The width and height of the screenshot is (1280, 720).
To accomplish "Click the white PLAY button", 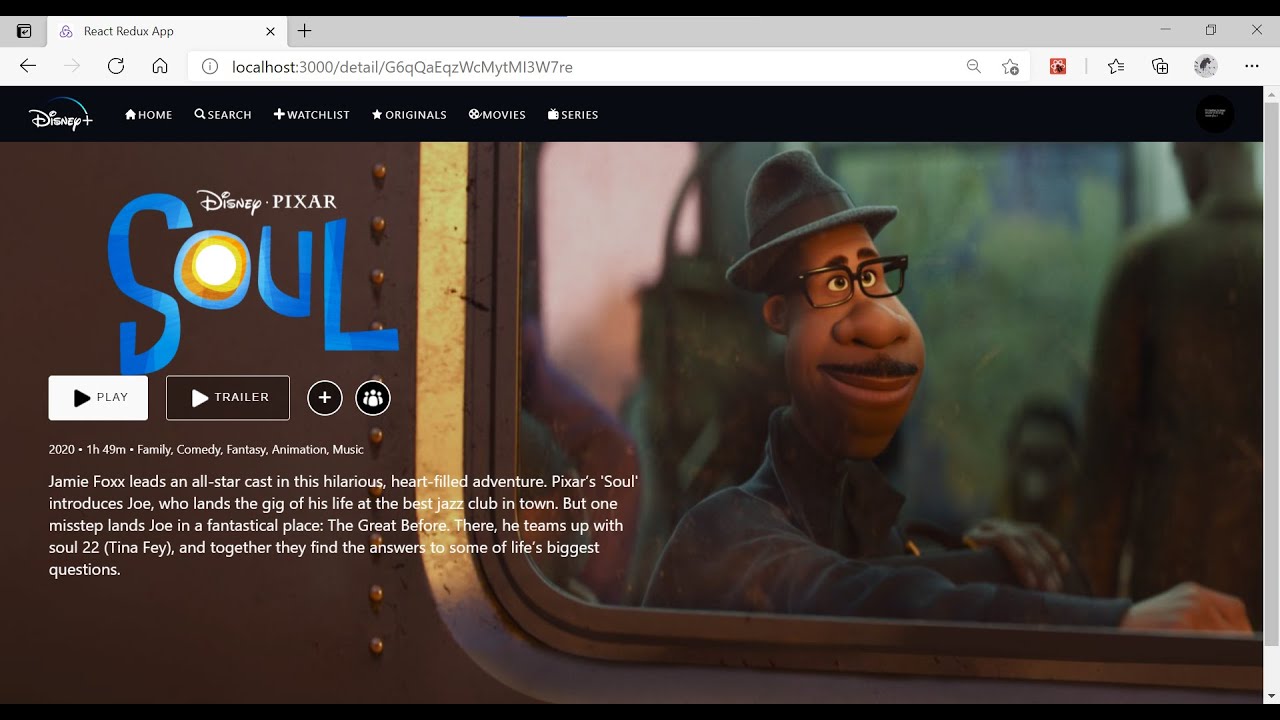I will 98,398.
